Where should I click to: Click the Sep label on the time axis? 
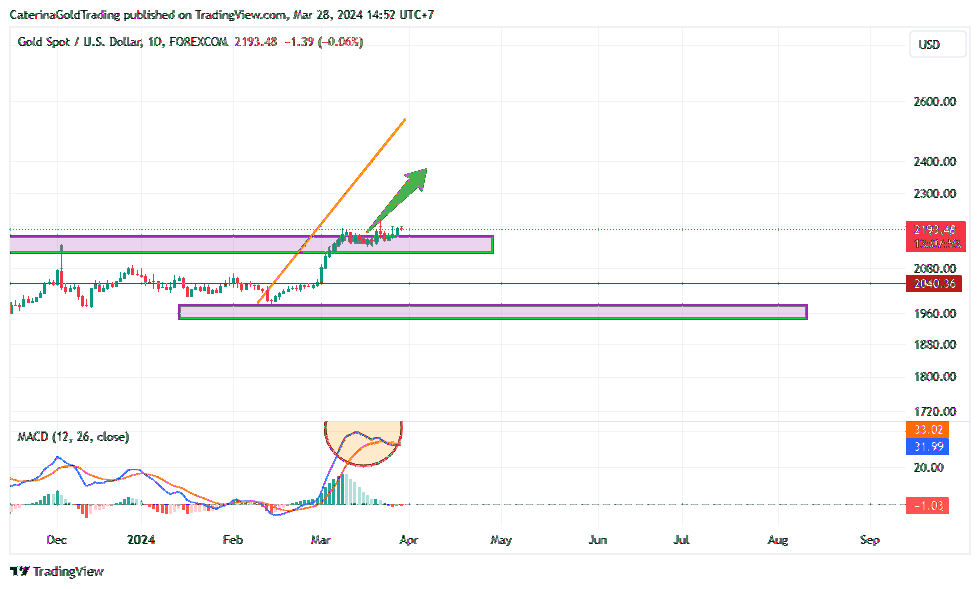coord(870,540)
